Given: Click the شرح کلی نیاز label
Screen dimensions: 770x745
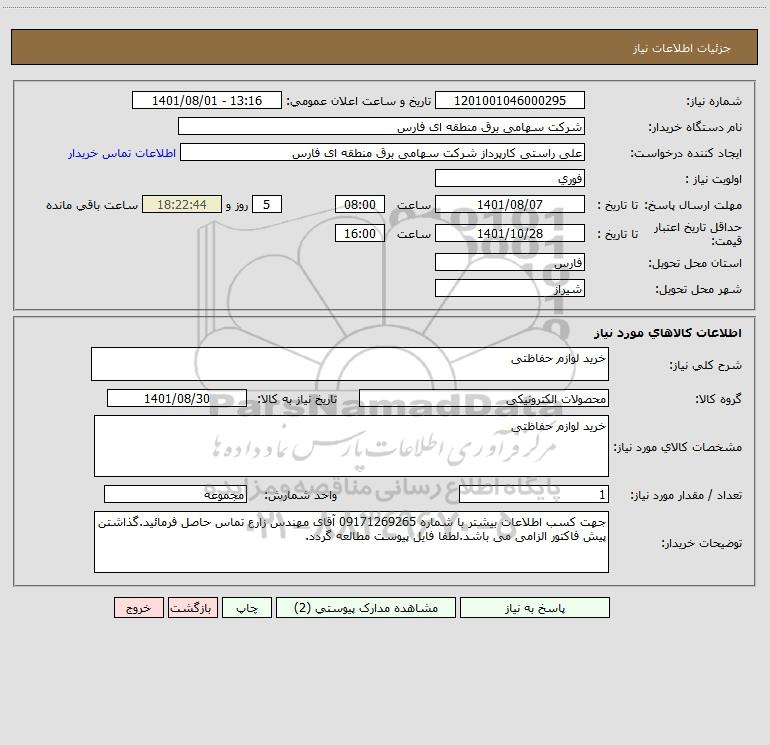Looking at the screenshot, I should click(706, 365).
